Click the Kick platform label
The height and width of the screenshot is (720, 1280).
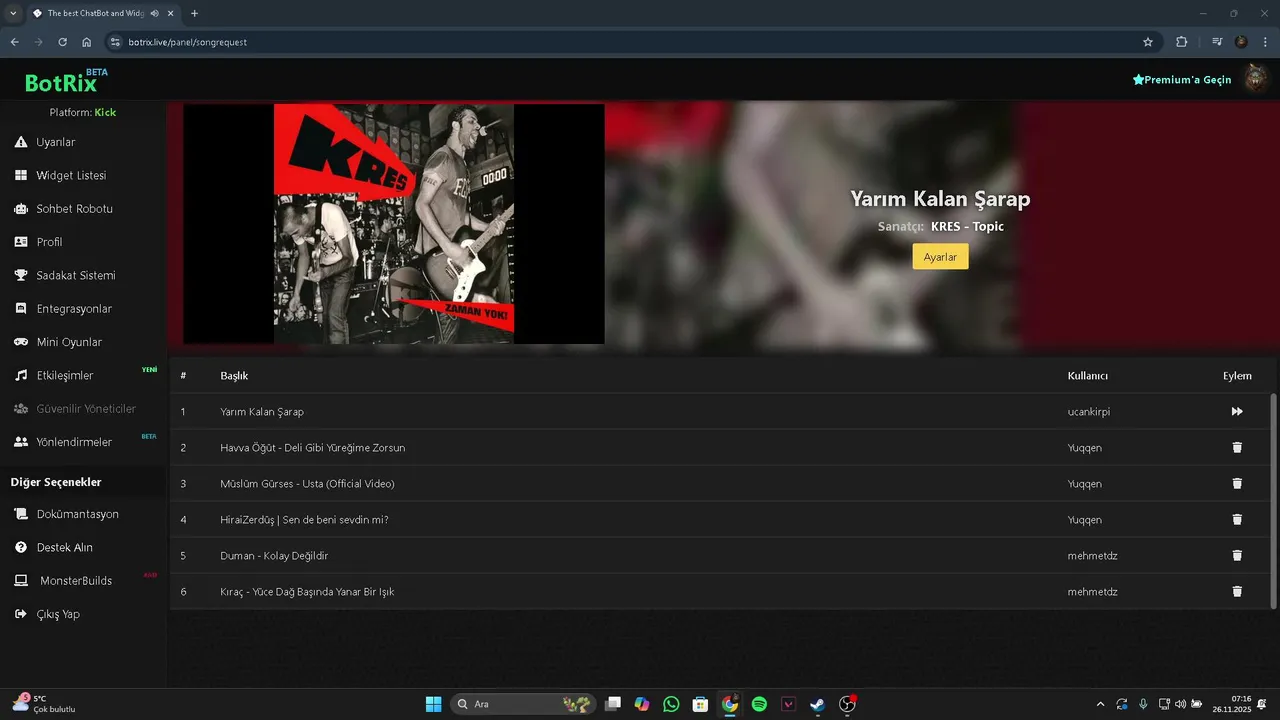point(105,112)
